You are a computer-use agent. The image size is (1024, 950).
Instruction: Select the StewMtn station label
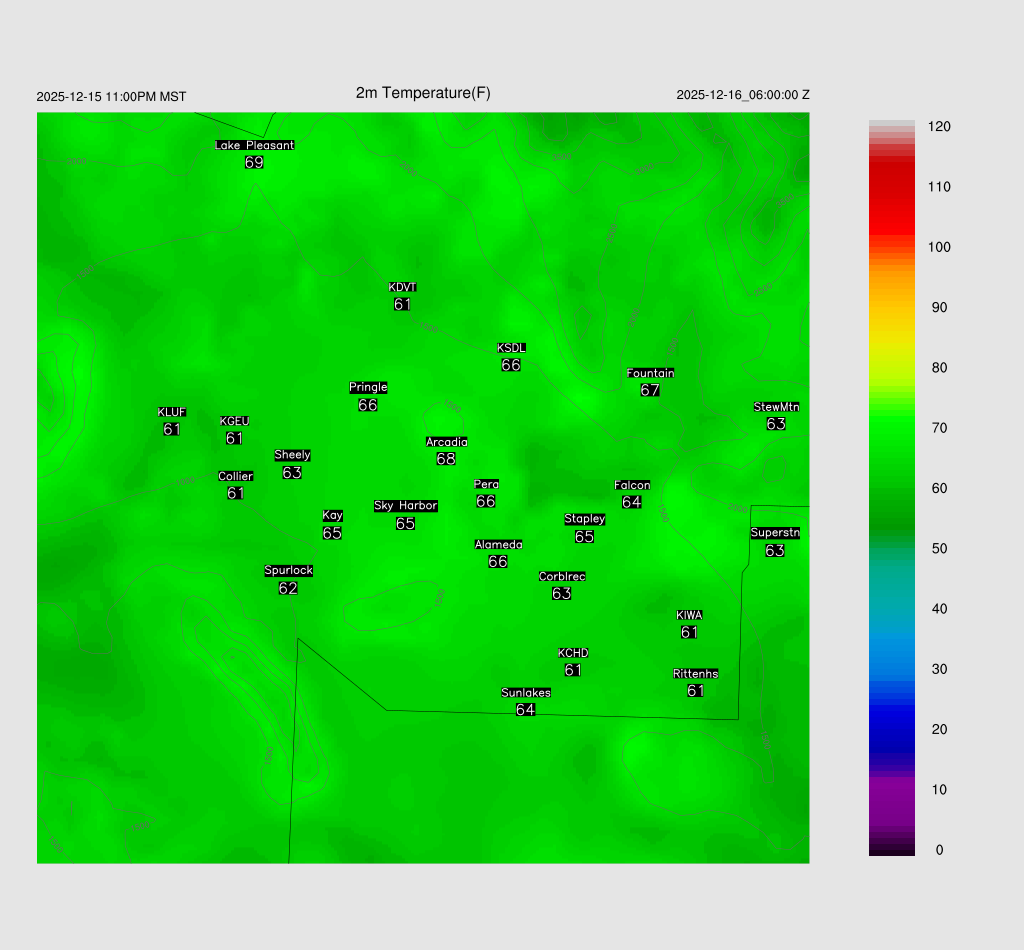(x=776, y=407)
